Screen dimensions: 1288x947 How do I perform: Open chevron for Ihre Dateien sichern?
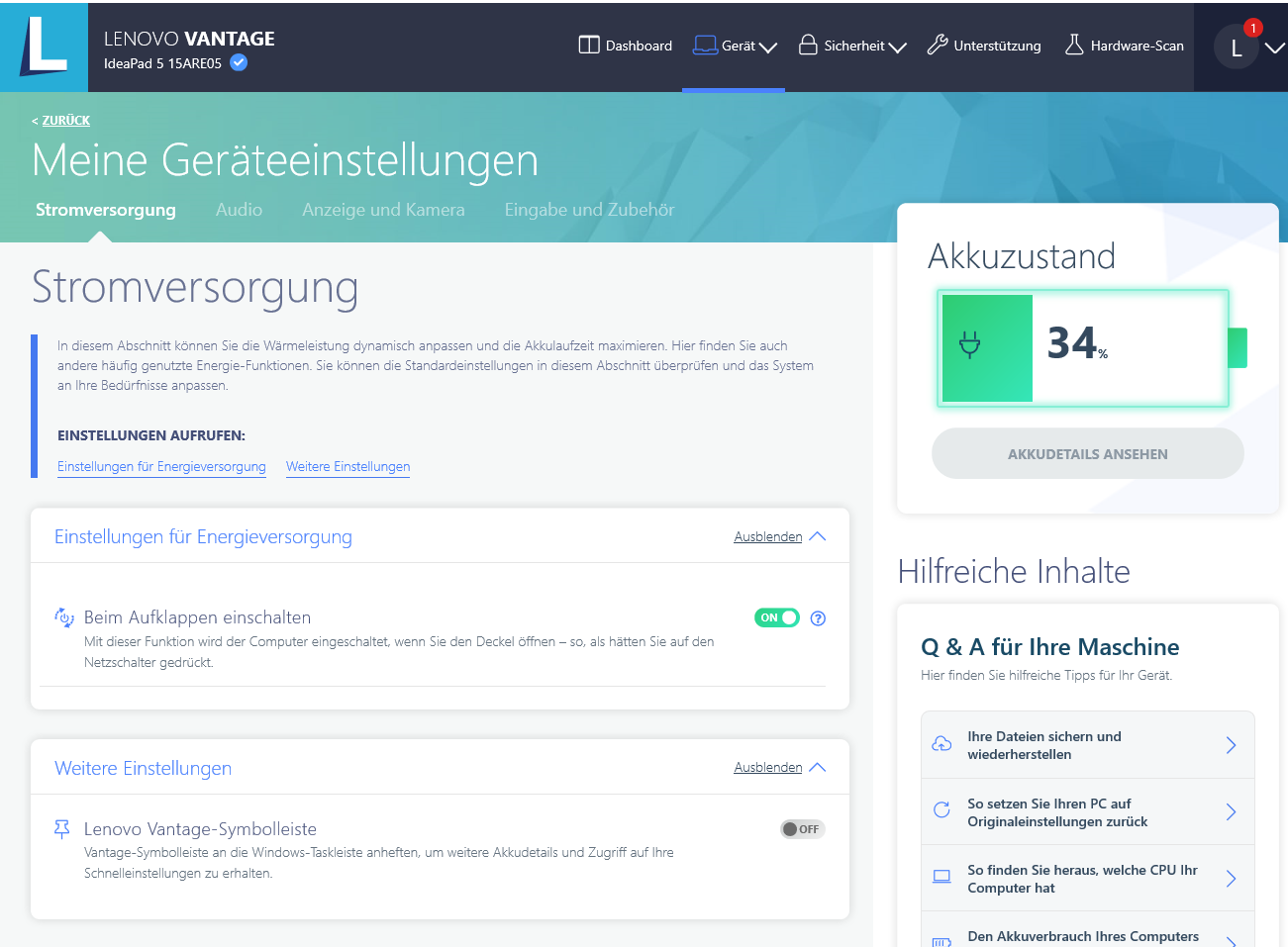(x=1231, y=745)
